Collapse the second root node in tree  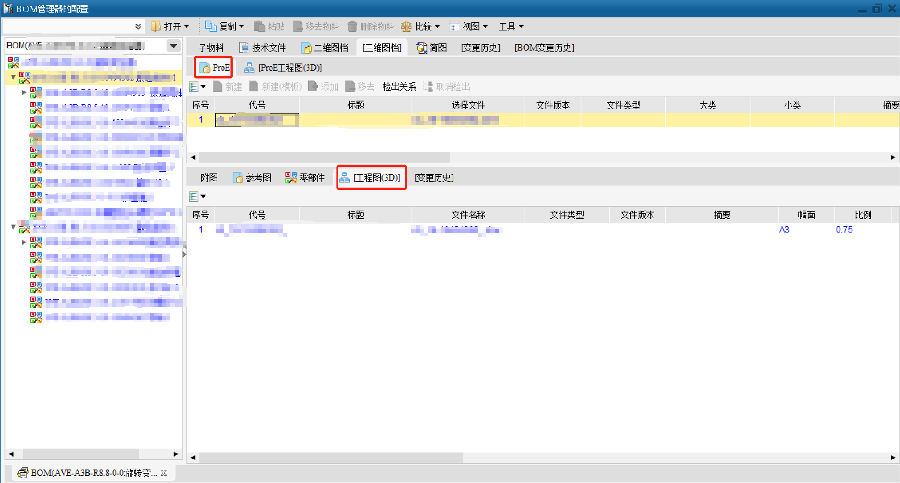[x=14, y=228]
